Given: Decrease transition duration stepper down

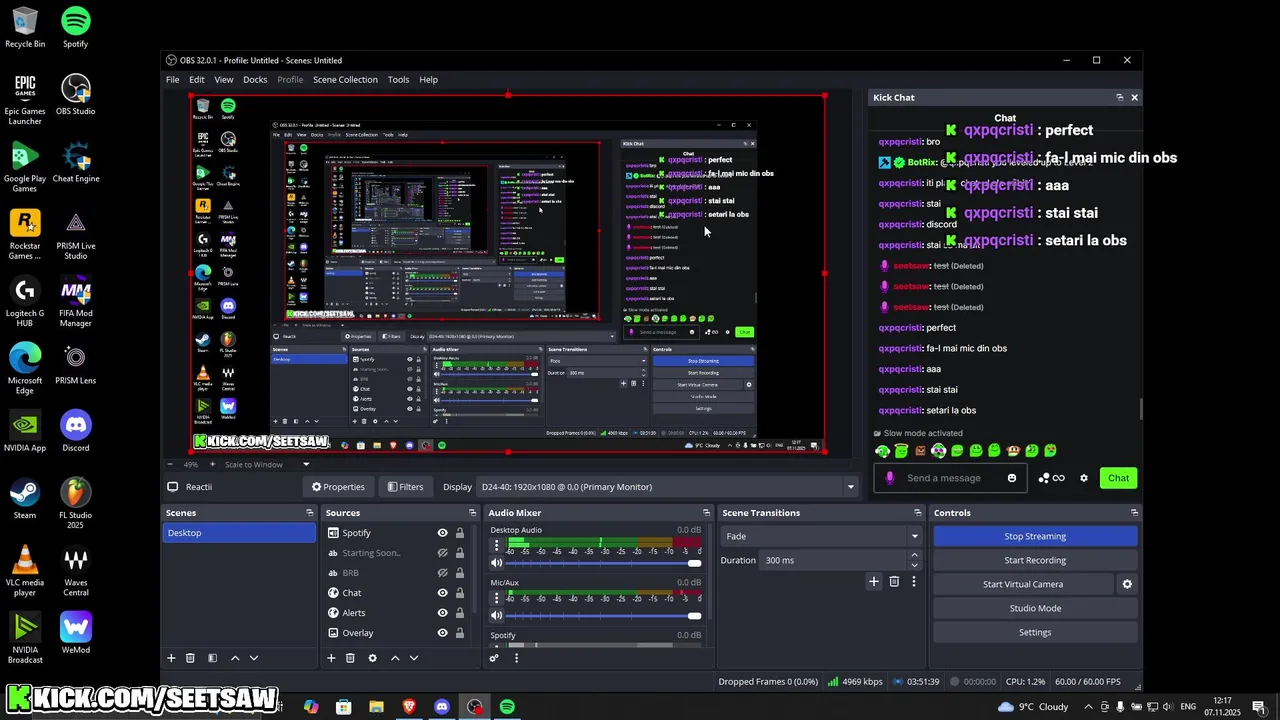Looking at the screenshot, I should point(914,565).
